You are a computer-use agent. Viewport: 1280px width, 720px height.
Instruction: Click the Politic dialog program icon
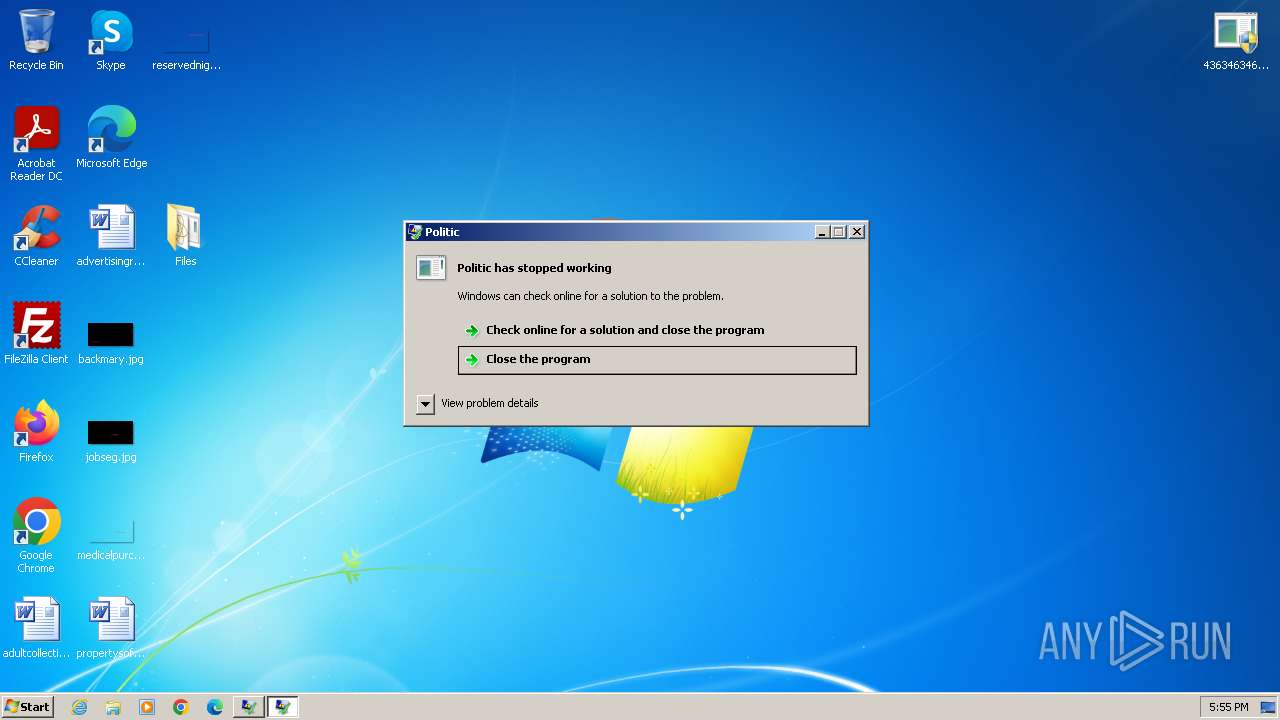[431, 267]
